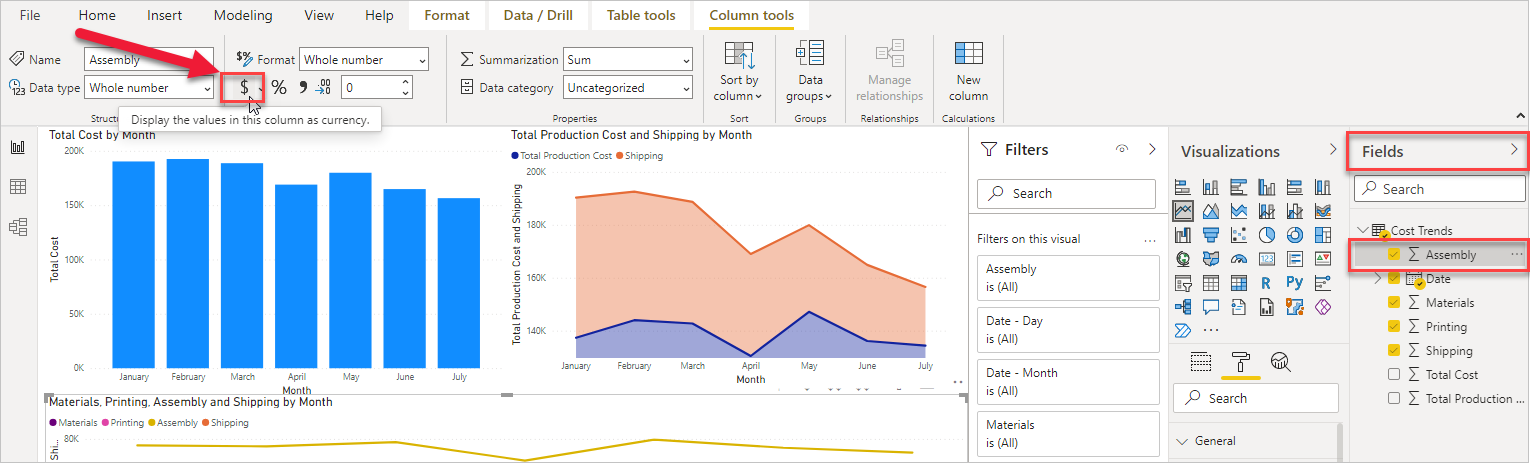Open the Summarization dropdown set to Sum
Screen dimensions: 1530x463
(x=627, y=60)
